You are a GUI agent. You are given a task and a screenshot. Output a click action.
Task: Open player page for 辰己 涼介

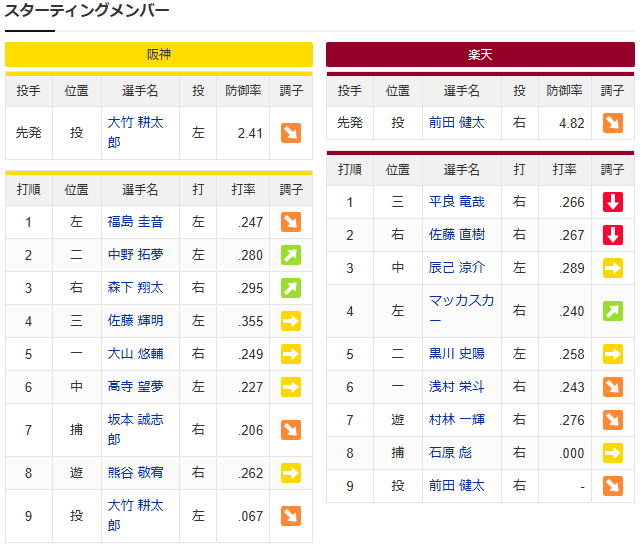[x=457, y=268]
